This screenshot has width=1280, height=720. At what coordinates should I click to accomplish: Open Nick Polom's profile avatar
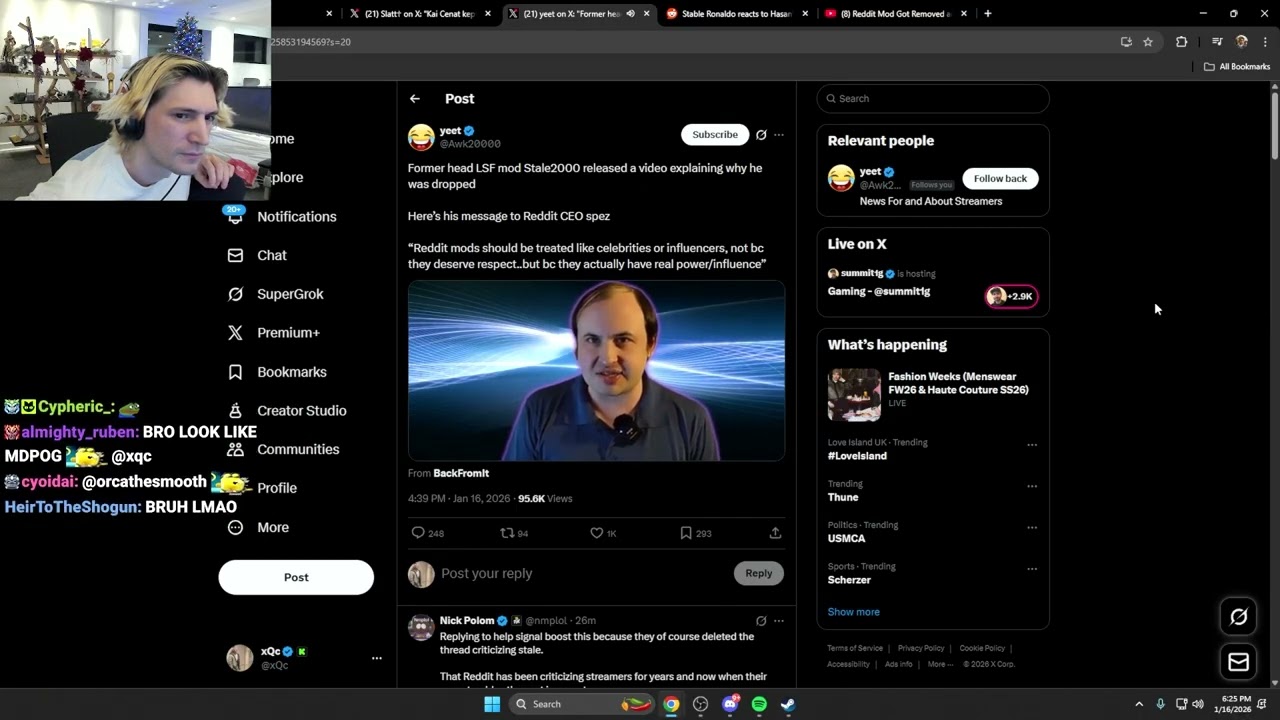(421, 627)
